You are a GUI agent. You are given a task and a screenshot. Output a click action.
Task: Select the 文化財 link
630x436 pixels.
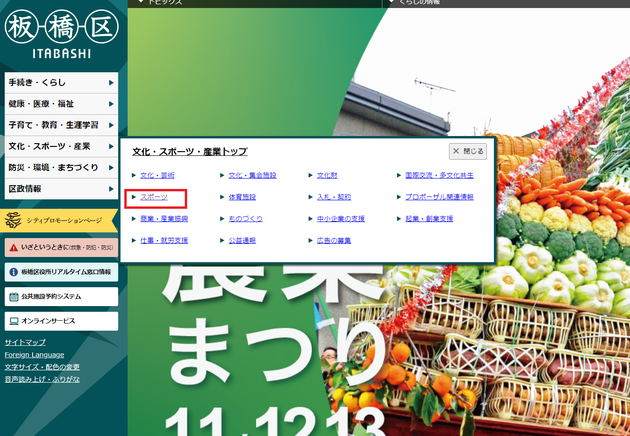(327, 175)
